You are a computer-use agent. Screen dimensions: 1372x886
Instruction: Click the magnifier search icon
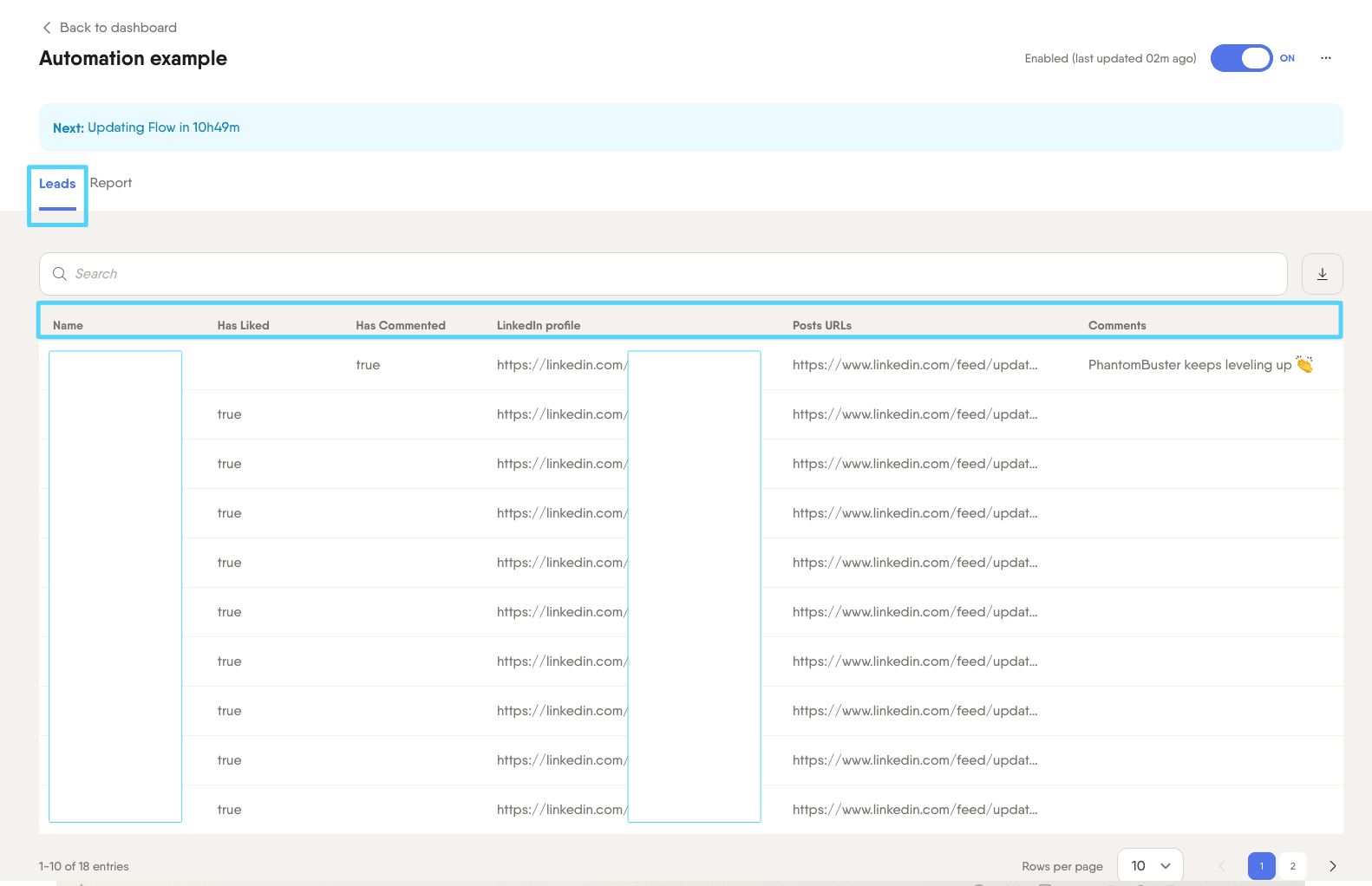tap(60, 274)
